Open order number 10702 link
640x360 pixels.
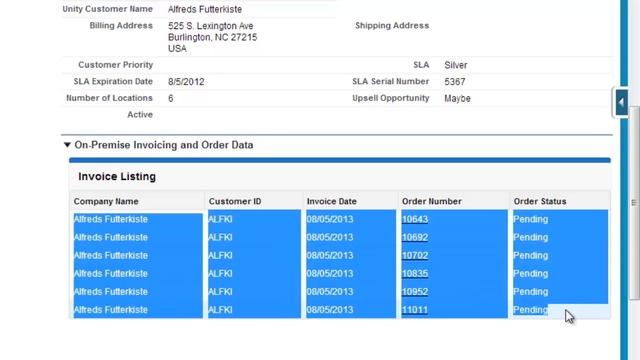click(x=415, y=256)
